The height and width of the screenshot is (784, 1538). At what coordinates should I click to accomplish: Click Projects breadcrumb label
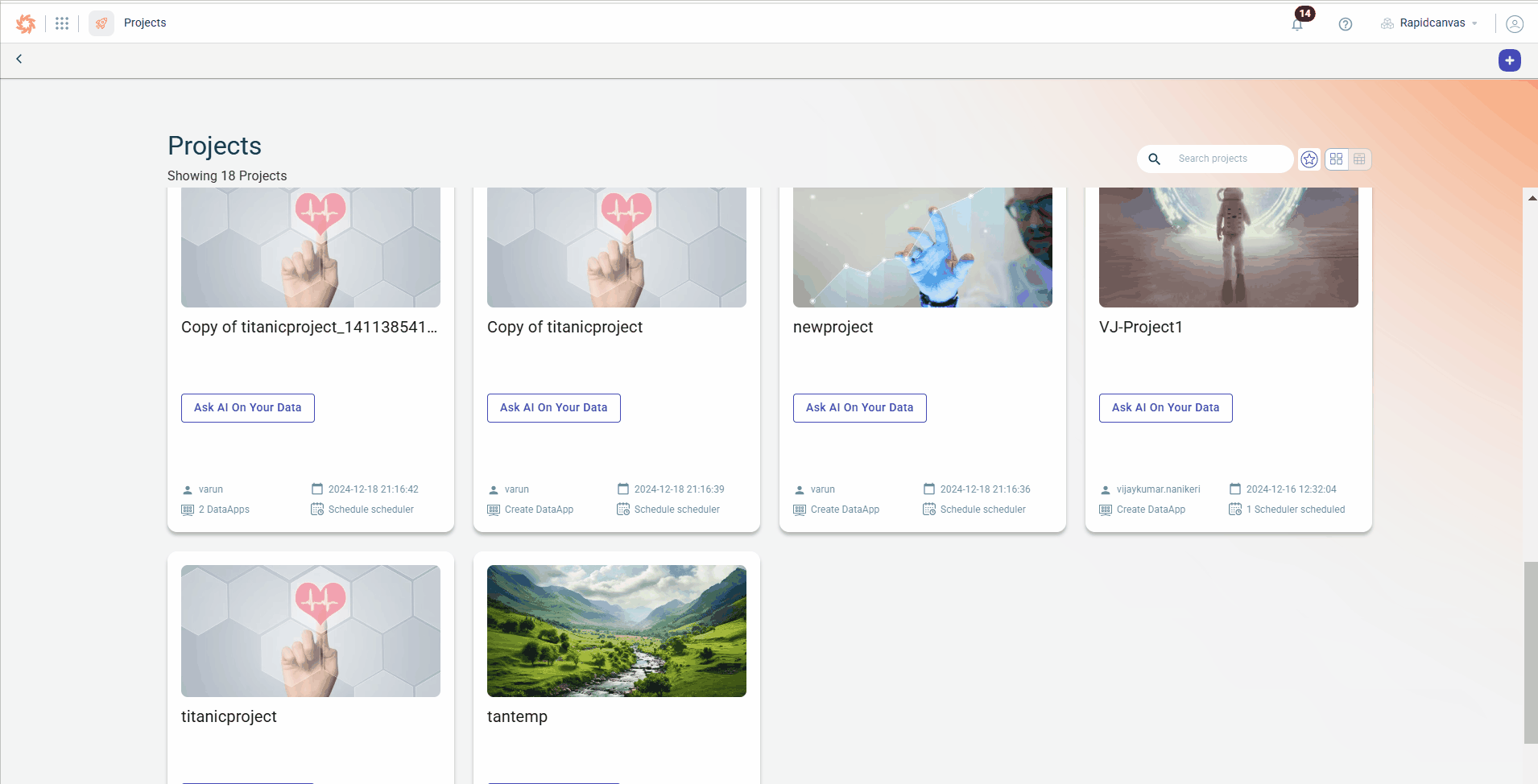(x=145, y=23)
